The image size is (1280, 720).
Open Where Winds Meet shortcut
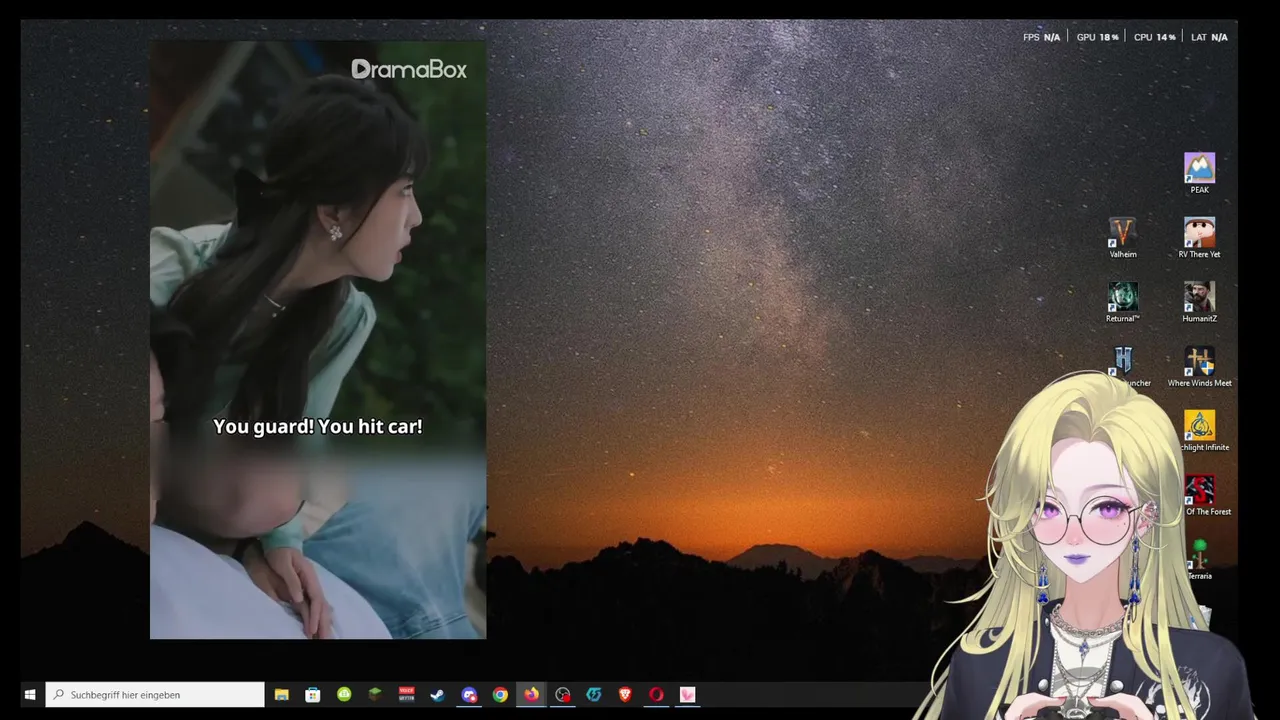pyautogui.click(x=1199, y=367)
